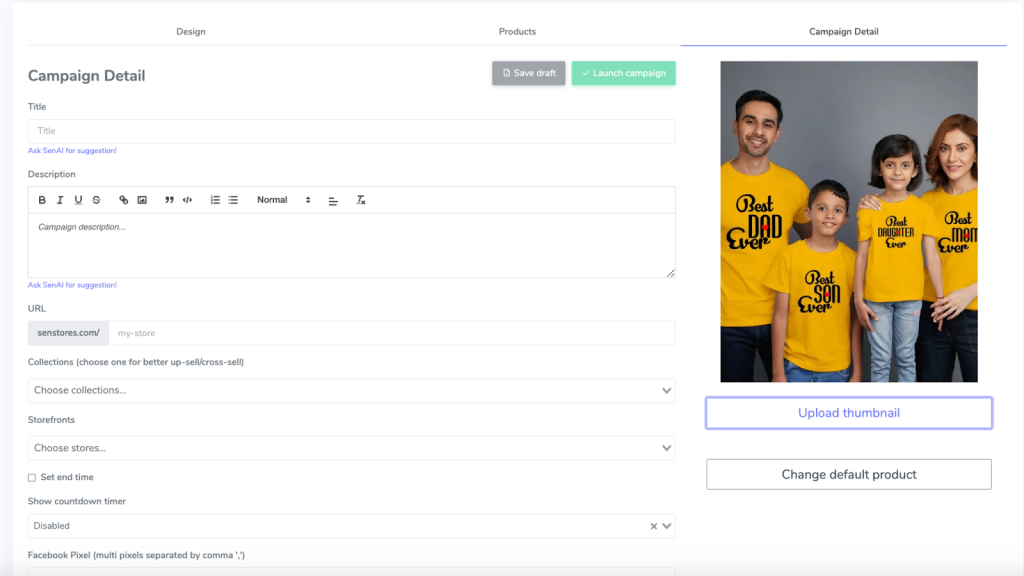Insert an image into the description
Screen dimensions: 1024x576
(x=142, y=200)
